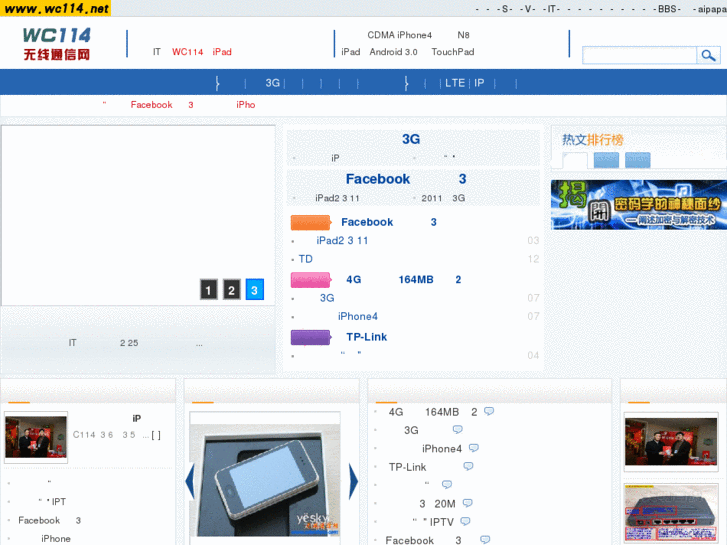Open the IP navigation menu item
727x545 pixels.
(479, 83)
